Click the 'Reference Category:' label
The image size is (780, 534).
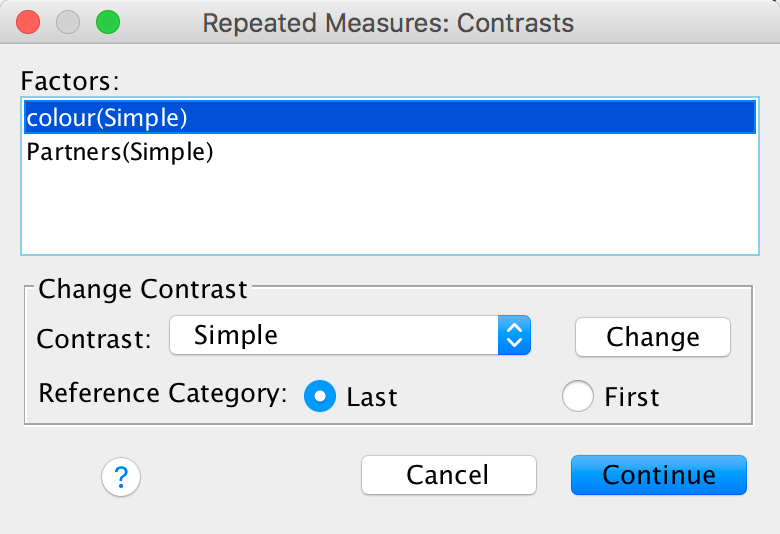[162, 393]
